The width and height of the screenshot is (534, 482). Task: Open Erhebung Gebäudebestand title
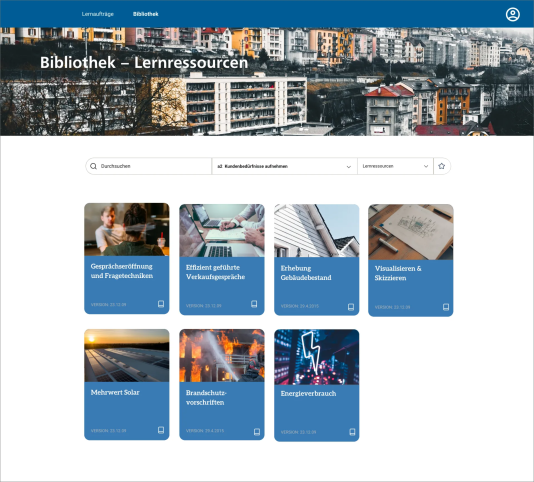[306, 273]
